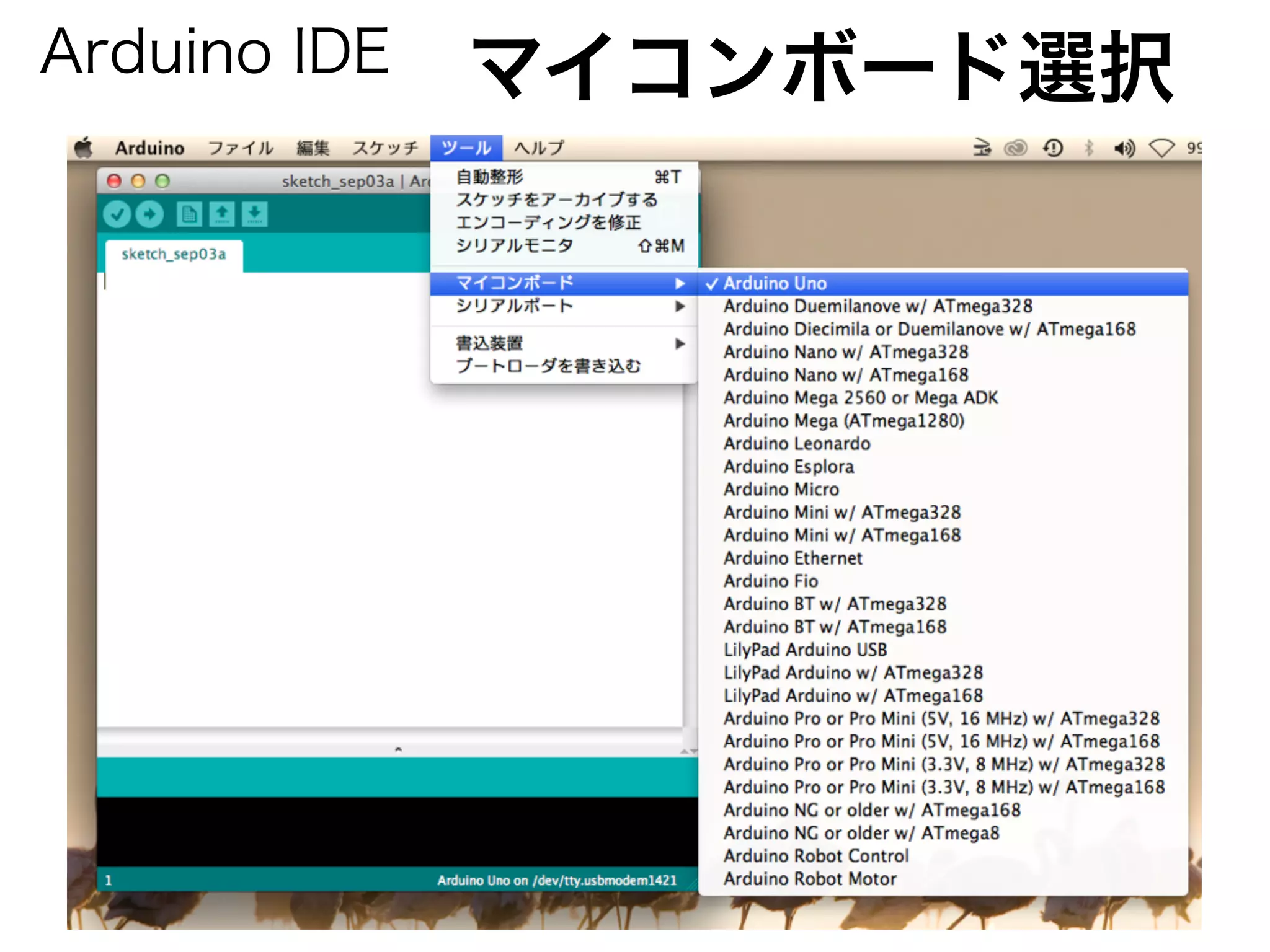Click the yellow minimize window button

point(138,181)
